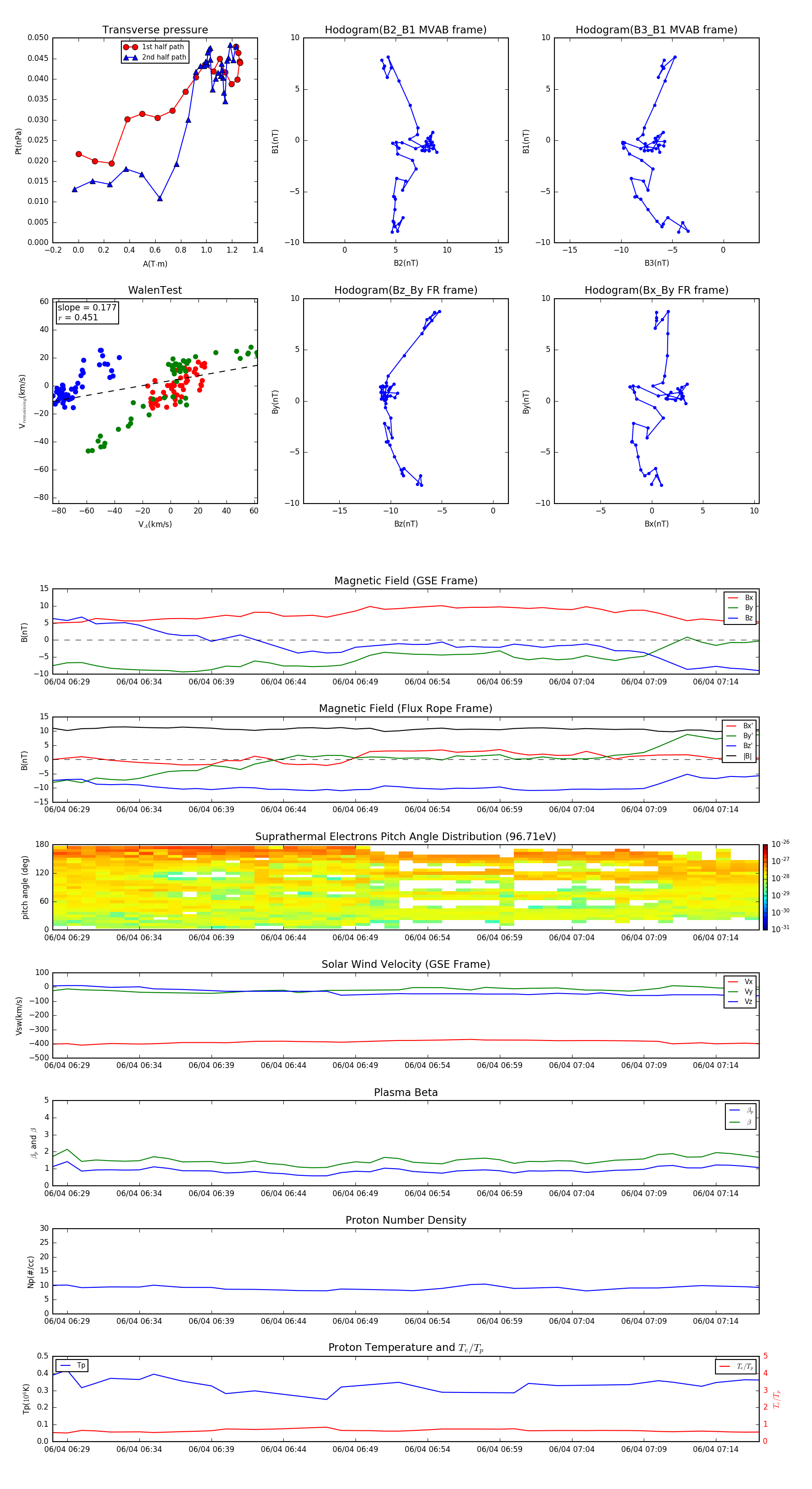Click the "Hodogram(B3_B1 MVAB frame)" title
Viewport: 812px width, 1489px height.
coord(656,30)
